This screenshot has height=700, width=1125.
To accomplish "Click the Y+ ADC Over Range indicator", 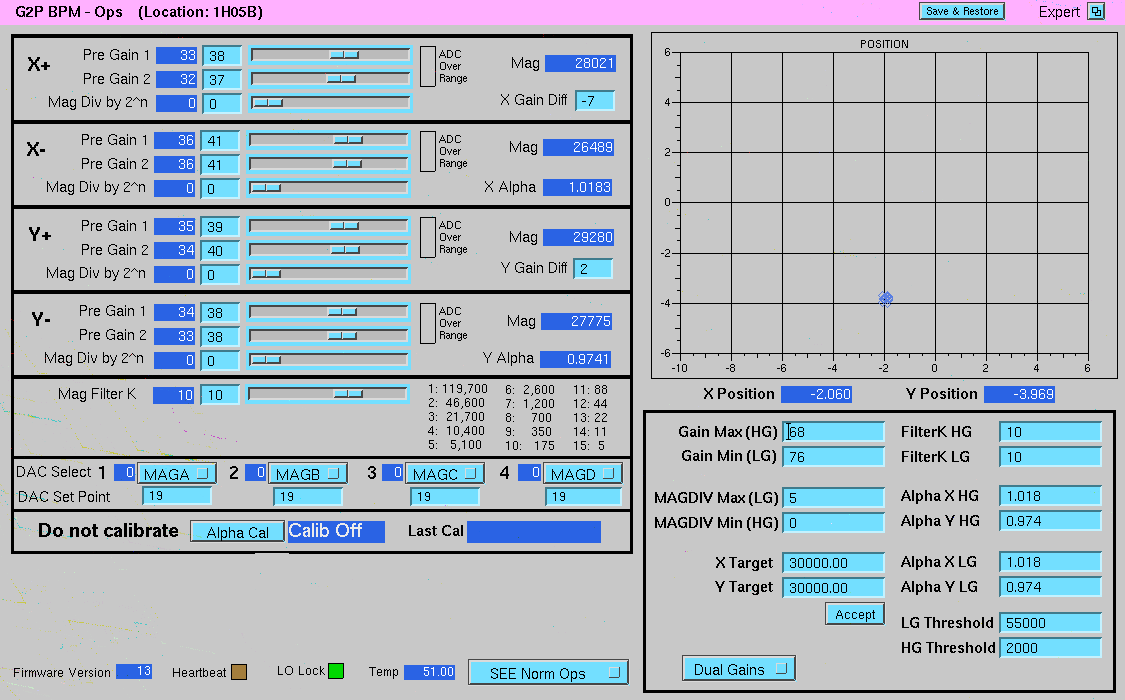I will [428, 237].
